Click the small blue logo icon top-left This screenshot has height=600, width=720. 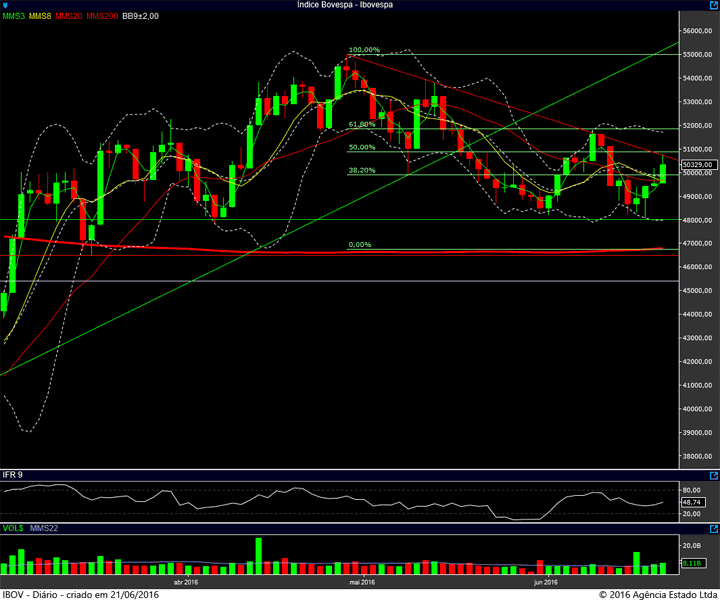[x=5, y=5]
